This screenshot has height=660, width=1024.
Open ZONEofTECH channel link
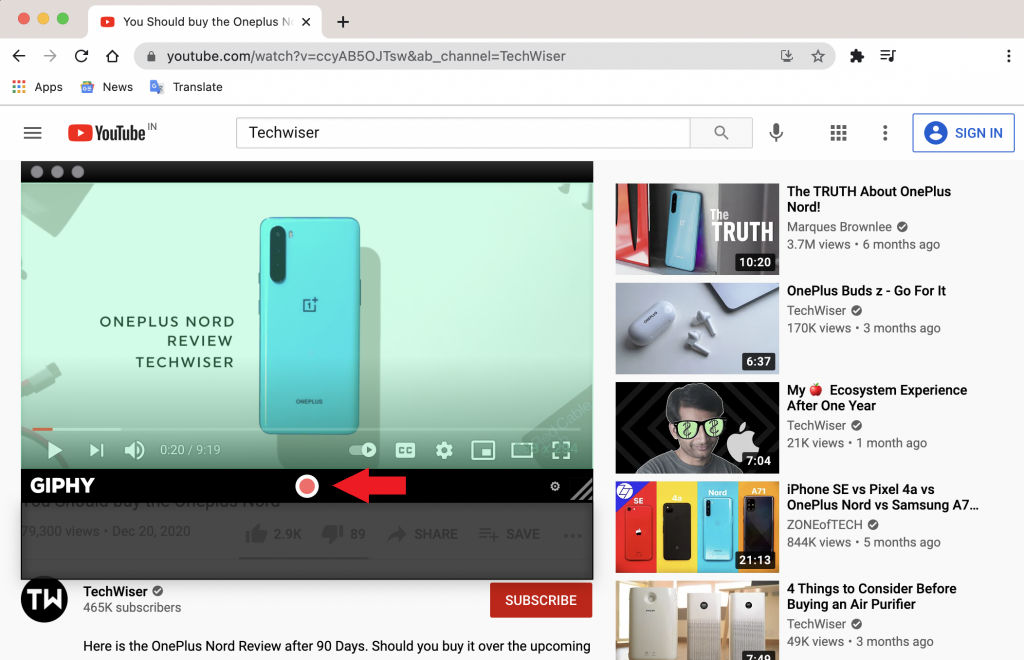(824, 524)
